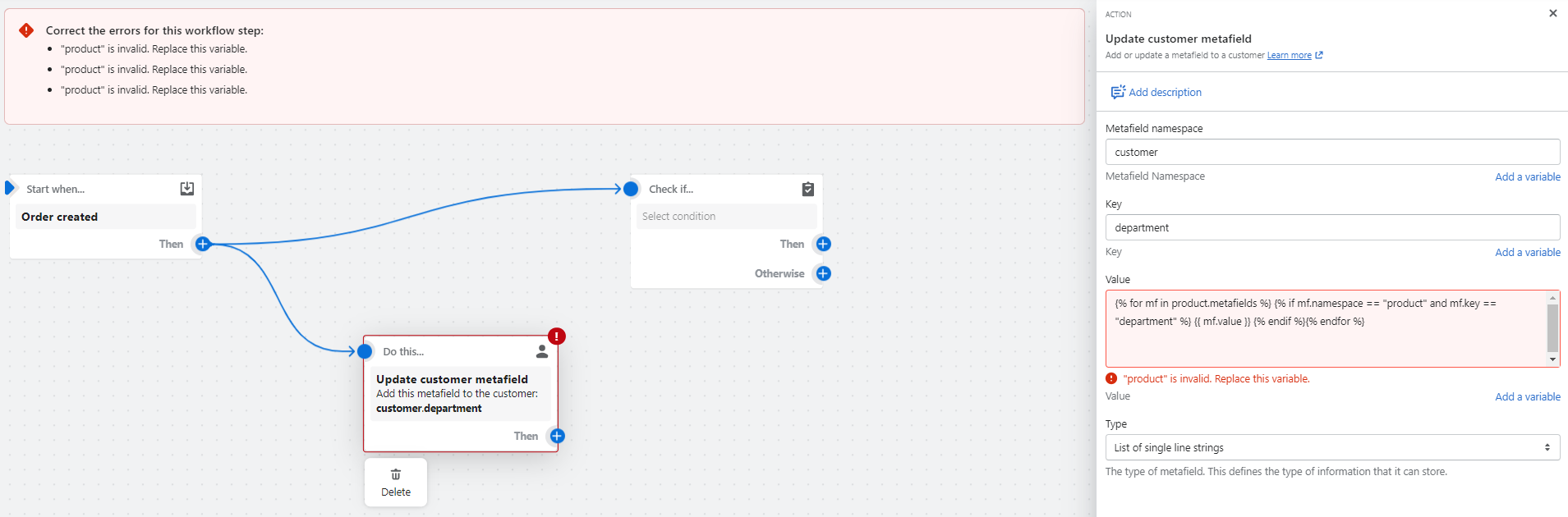
Task: Click the trash Delete button
Action: [x=396, y=483]
